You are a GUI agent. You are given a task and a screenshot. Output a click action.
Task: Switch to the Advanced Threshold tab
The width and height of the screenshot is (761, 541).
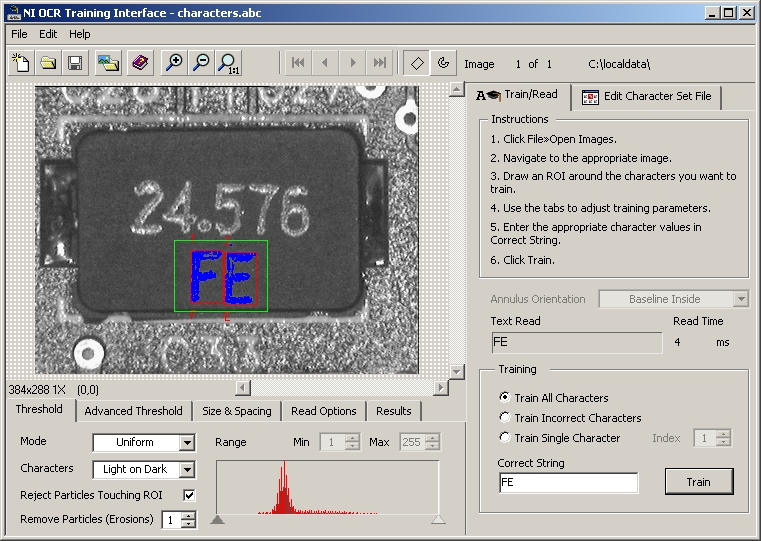(x=133, y=411)
